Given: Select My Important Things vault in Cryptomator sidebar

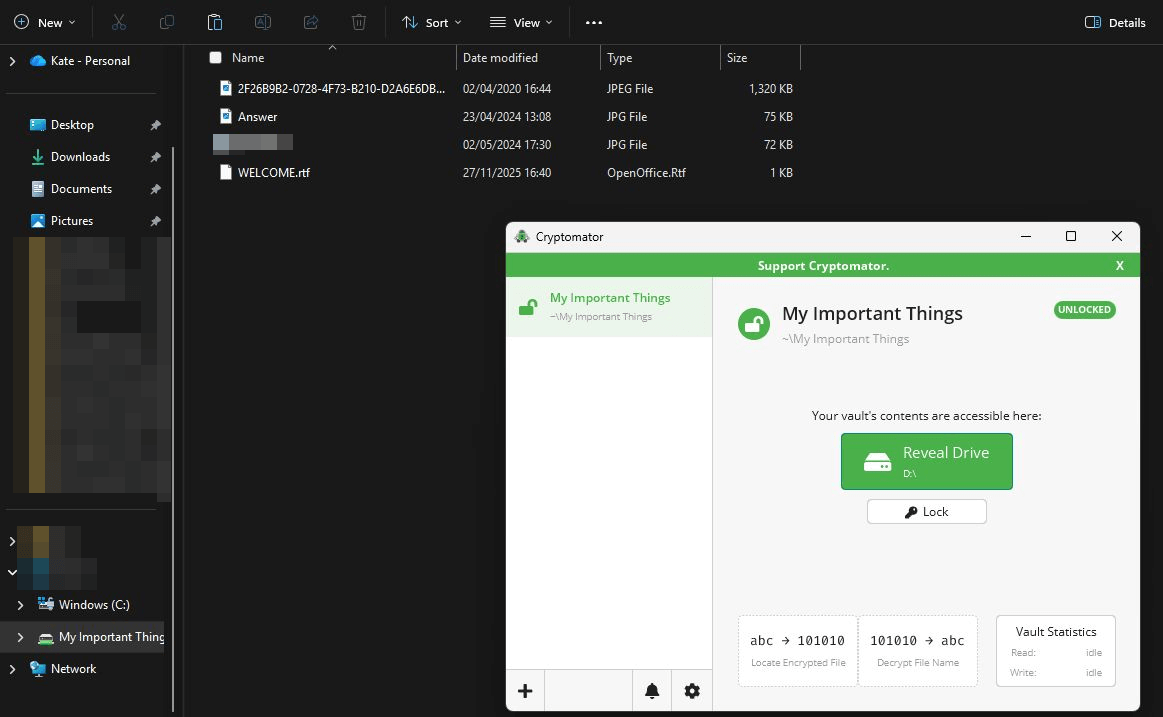Looking at the screenshot, I should click(x=609, y=305).
